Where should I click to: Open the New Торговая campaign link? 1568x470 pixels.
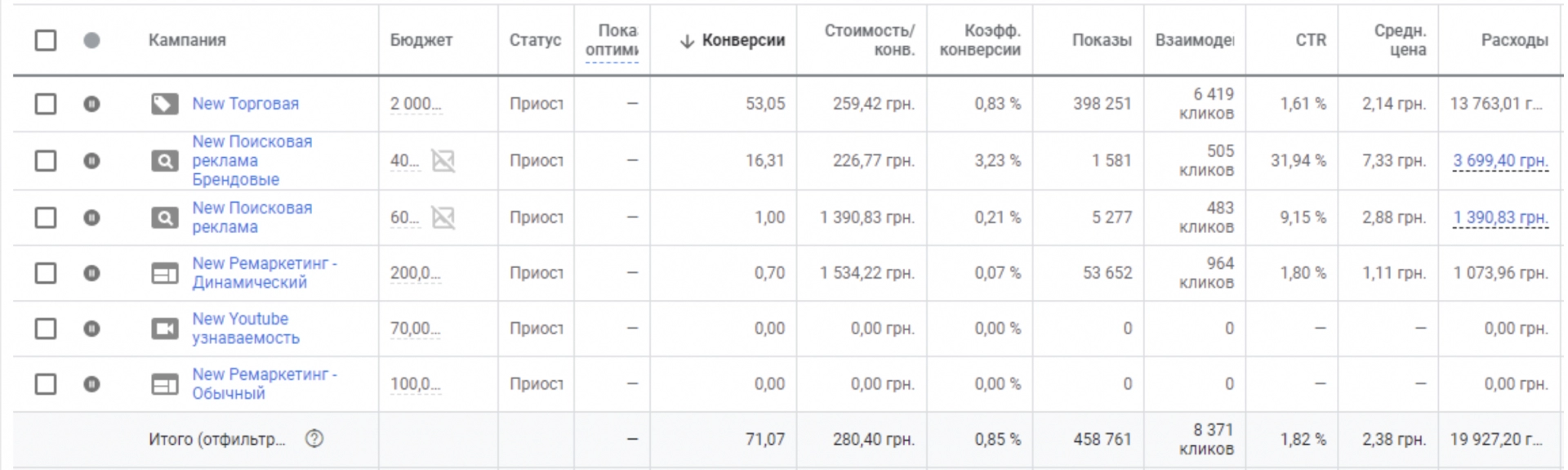[246, 104]
